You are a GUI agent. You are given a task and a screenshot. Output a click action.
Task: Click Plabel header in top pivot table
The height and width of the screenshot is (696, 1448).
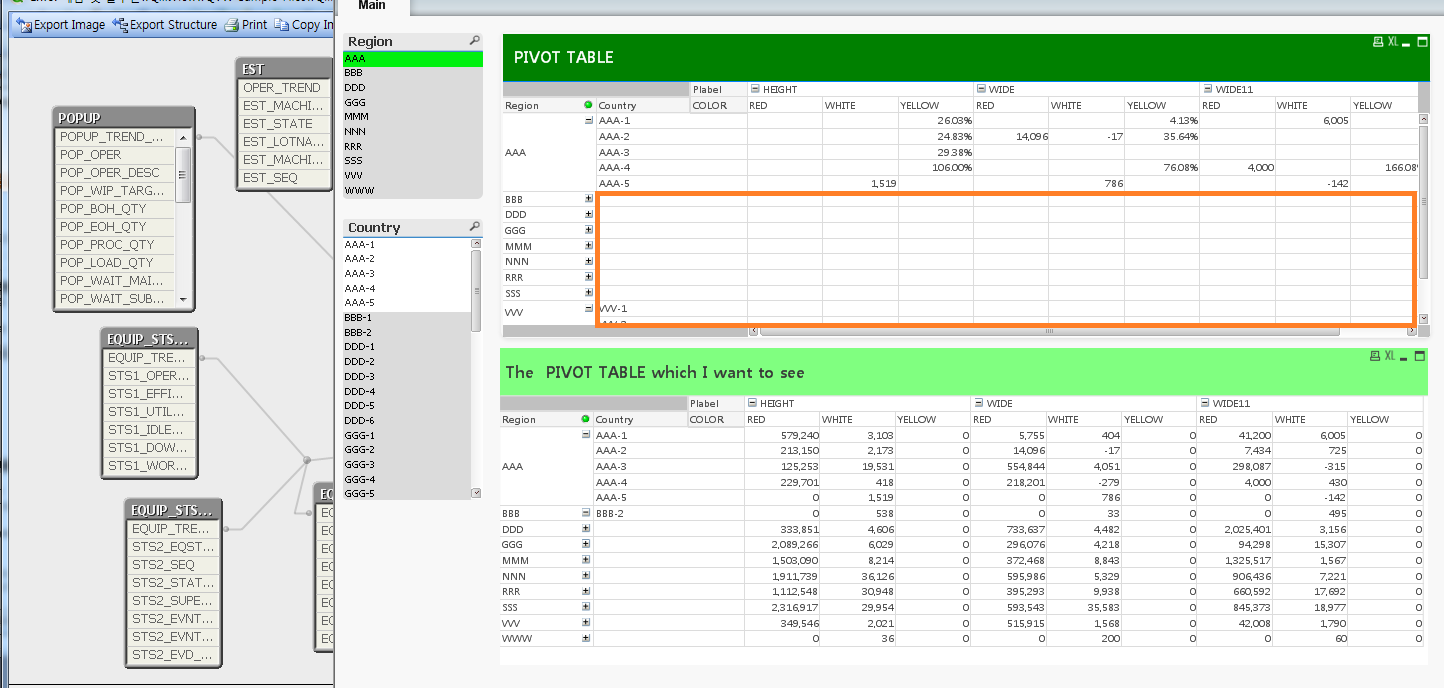718,89
